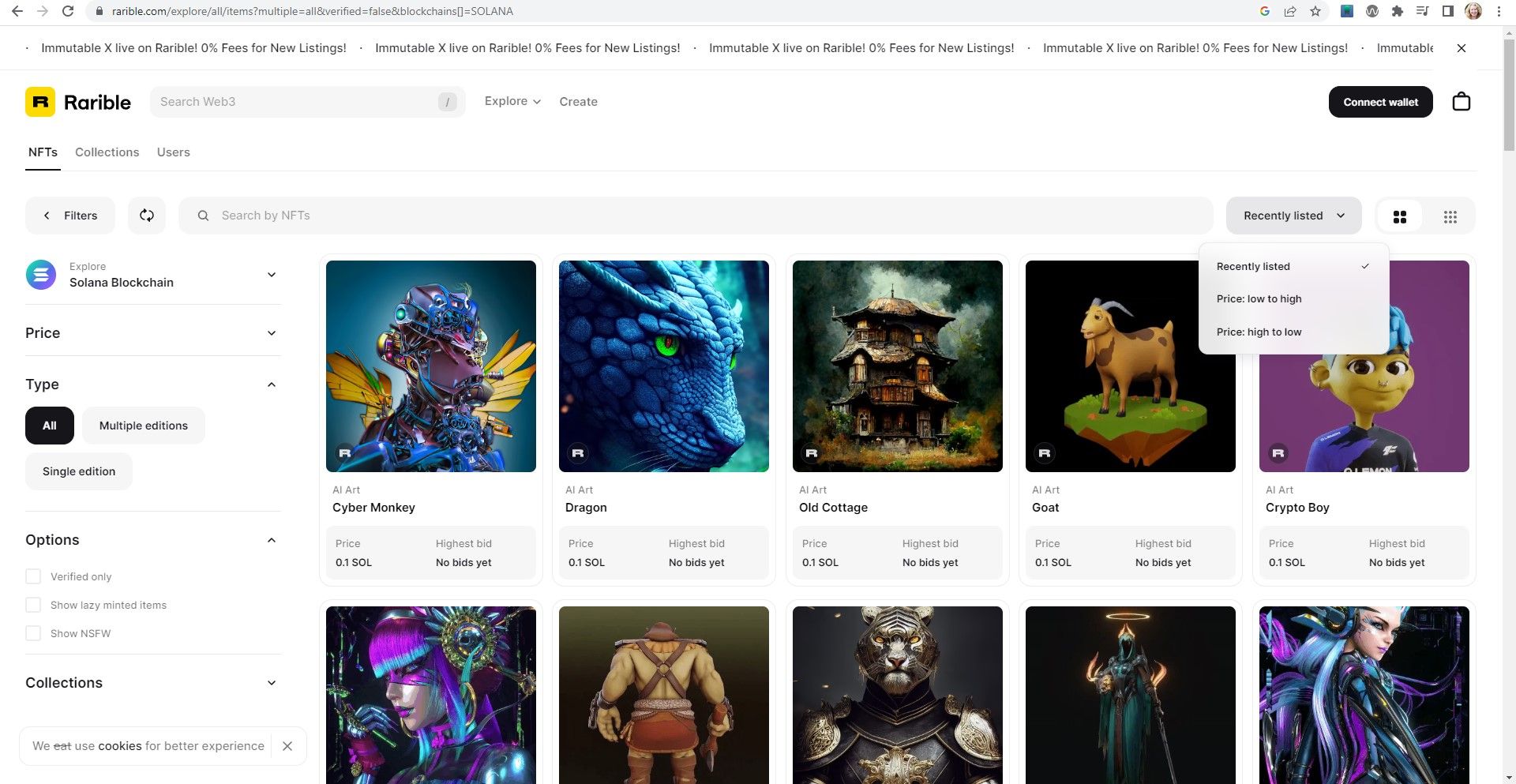Switch to the compact grid view icon
Viewport: 1516px width, 784px height.
pos(1450,216)
